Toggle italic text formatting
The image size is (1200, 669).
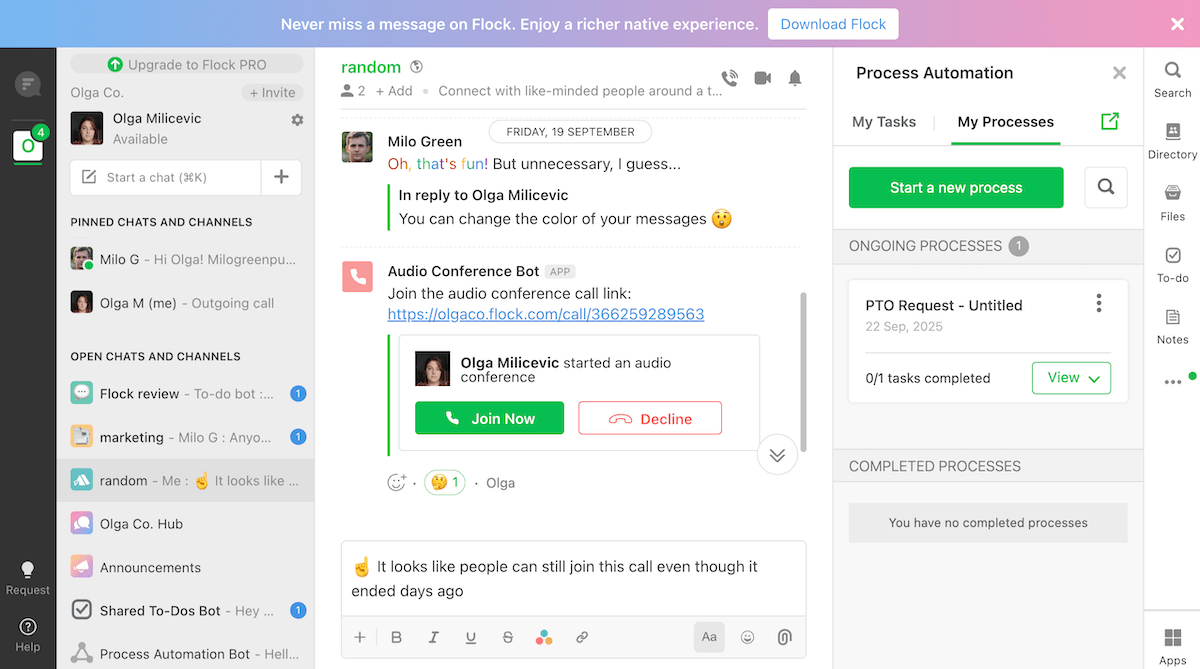pyautogui.click(x=433, y=637)
